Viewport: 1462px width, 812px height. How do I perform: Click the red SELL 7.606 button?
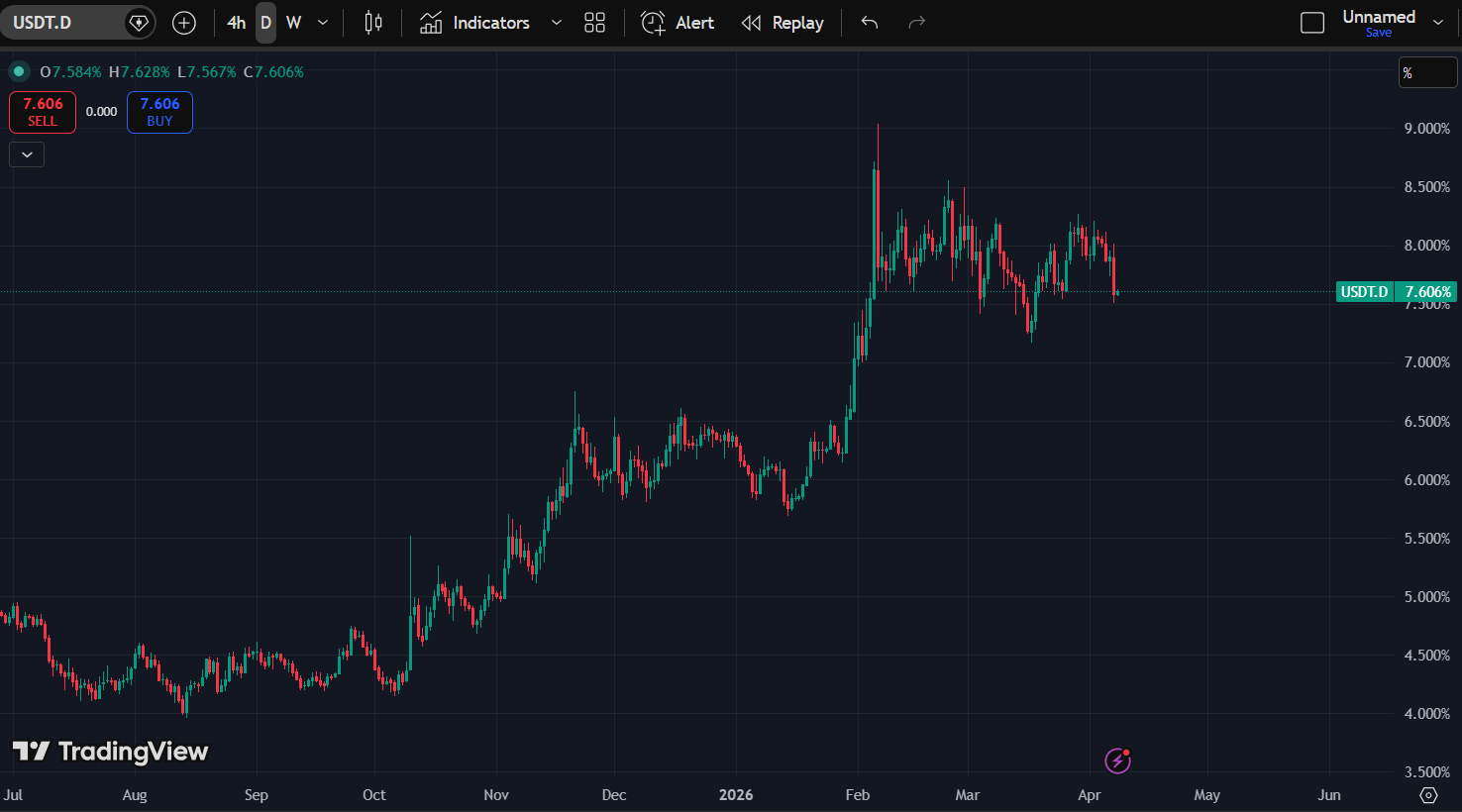coord(43,112)
